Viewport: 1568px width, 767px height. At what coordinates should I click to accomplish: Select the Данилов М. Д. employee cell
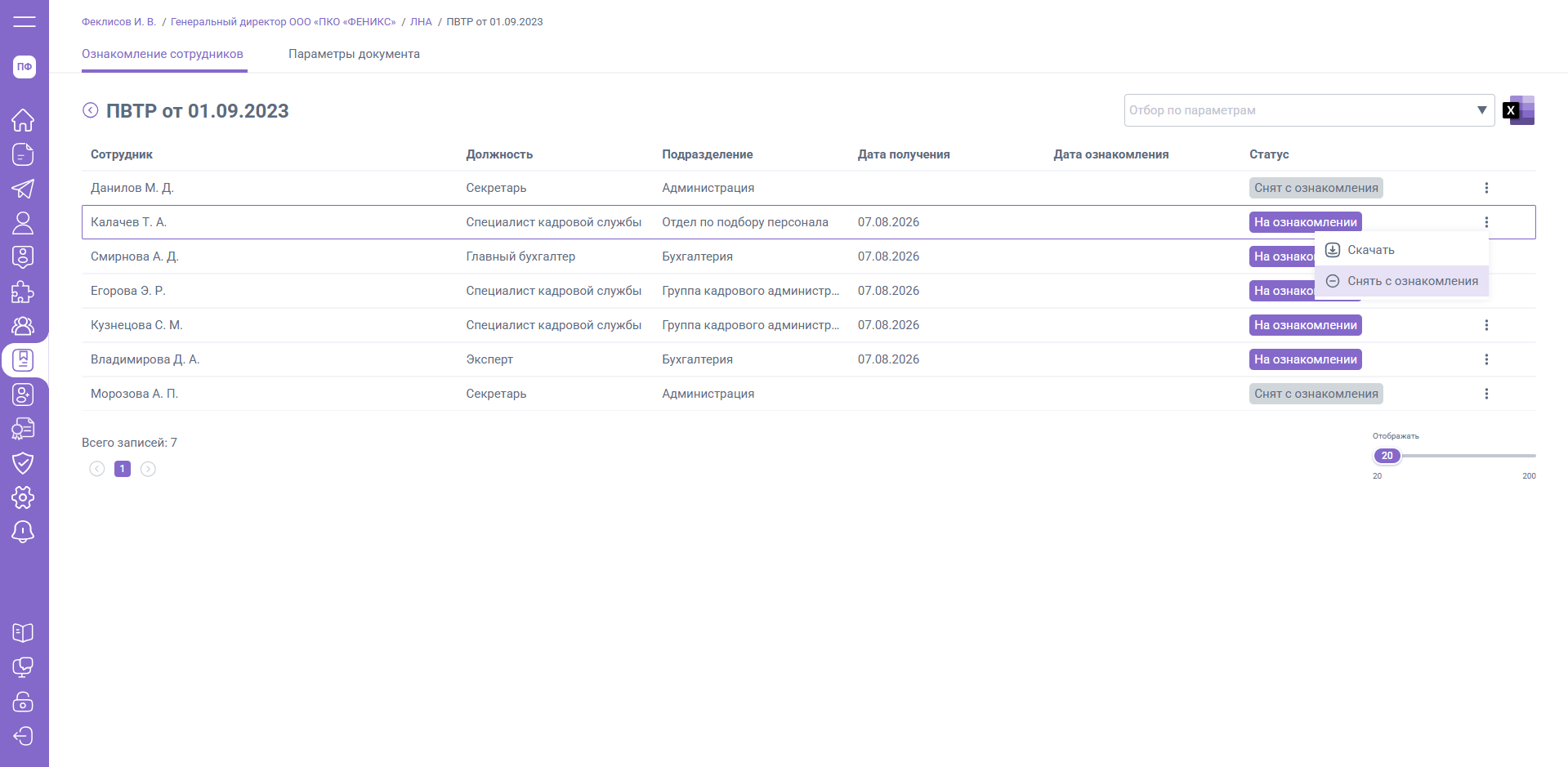tap(132, 188)
